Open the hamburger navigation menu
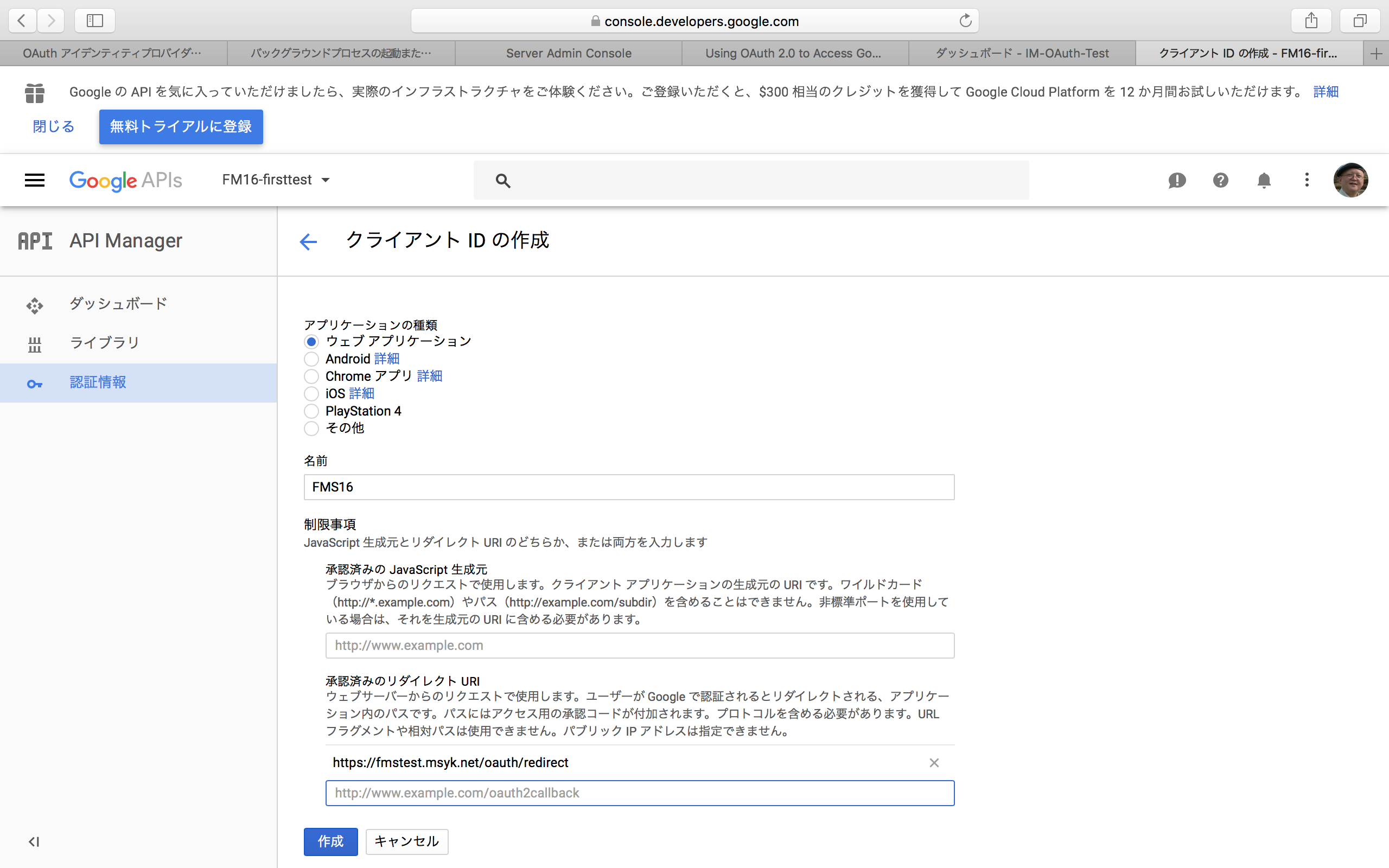1389x868 pixels. [x=34, y=180]
